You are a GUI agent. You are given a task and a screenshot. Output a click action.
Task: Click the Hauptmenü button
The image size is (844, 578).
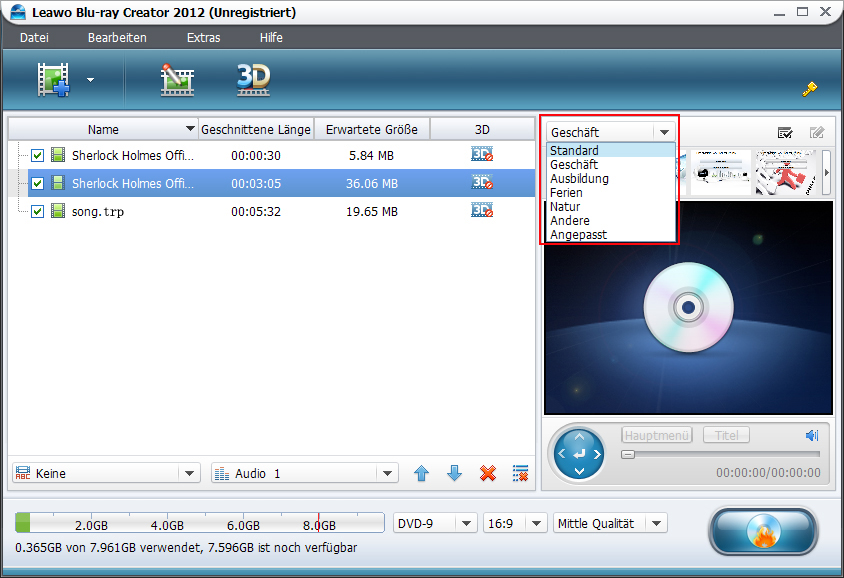657,435
